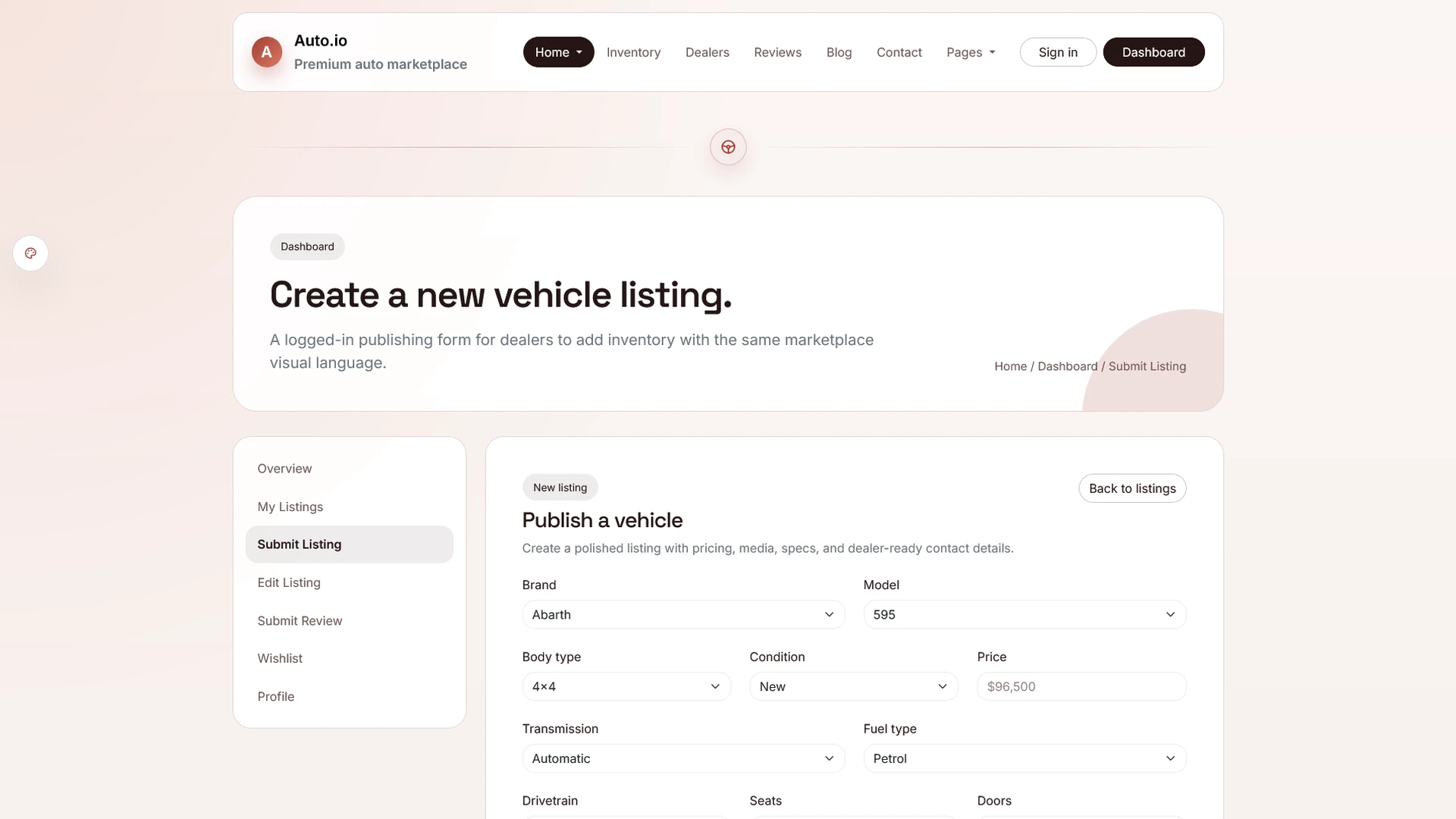Select Overview in the sidebar
This screenshot has height=819, width=1456.
[350, 469]
